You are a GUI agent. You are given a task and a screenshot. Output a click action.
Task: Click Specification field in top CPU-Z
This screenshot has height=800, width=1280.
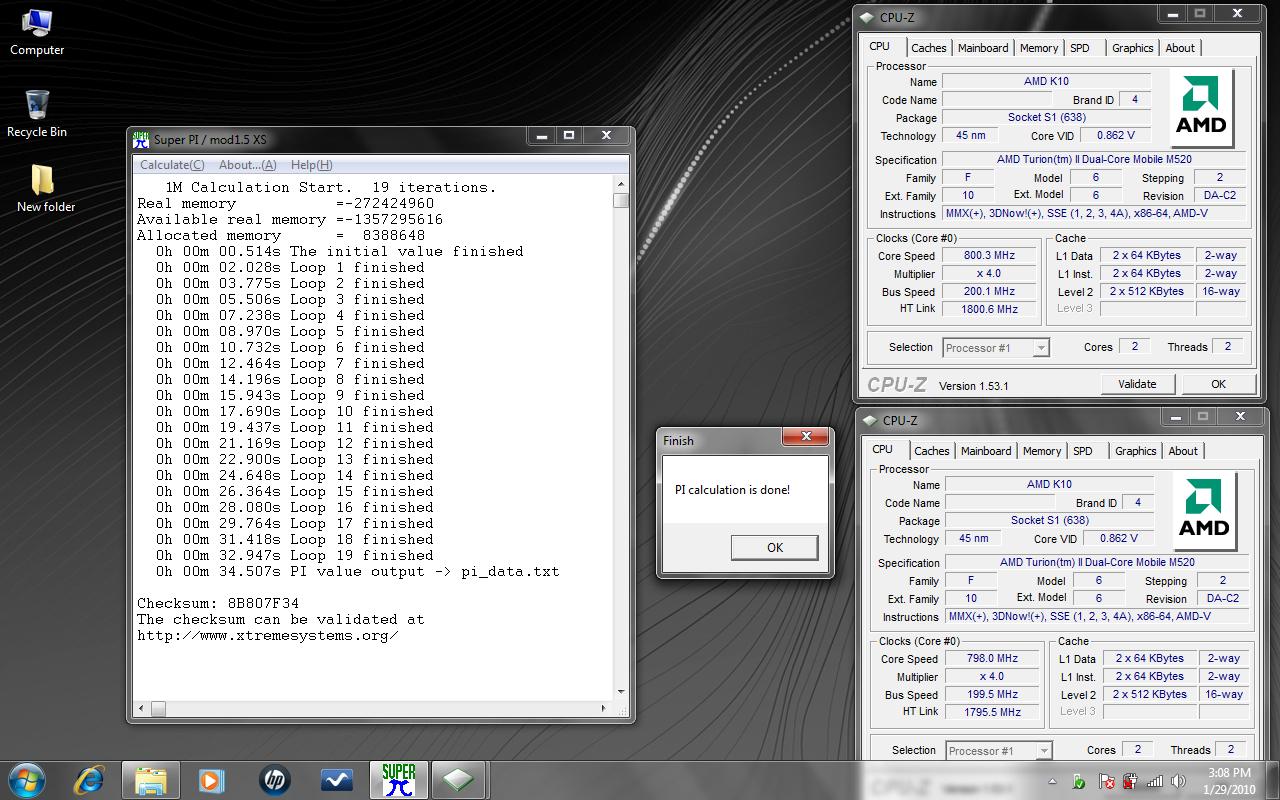click(x=1094, y=160)
